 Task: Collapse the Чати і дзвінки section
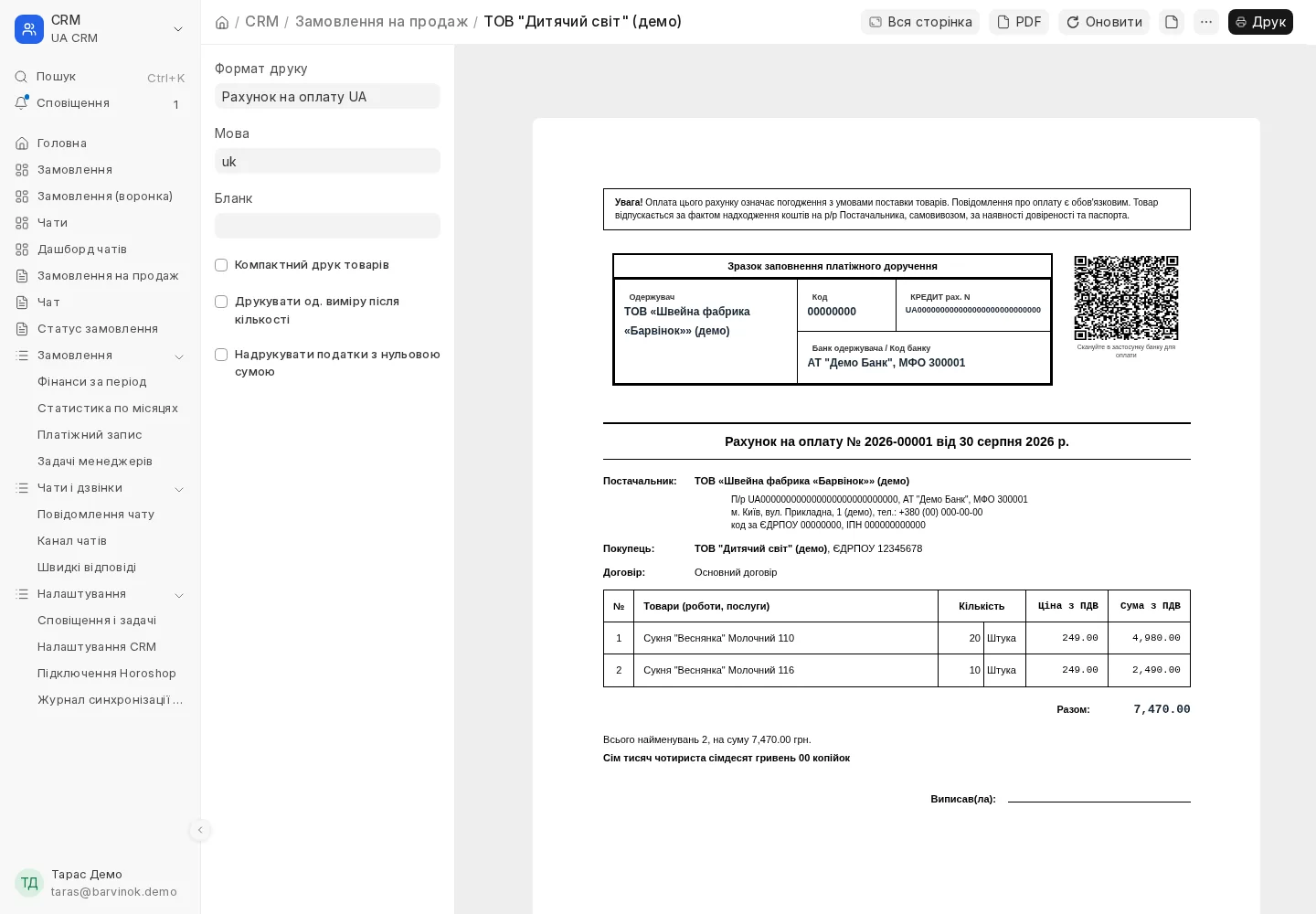coord(179,489)
